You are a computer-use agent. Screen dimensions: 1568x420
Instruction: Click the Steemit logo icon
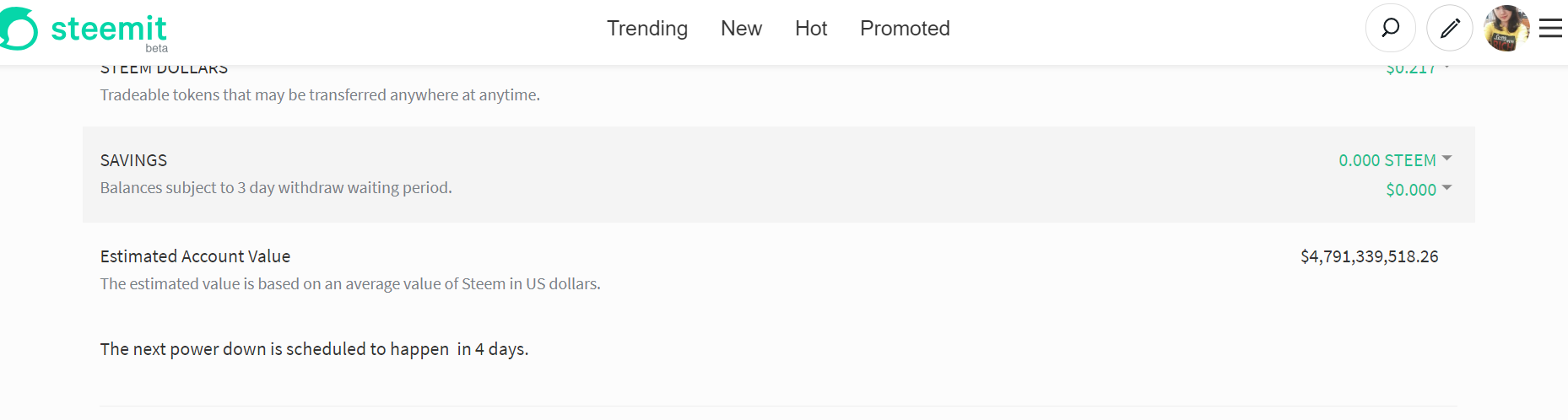click(19, 29)
